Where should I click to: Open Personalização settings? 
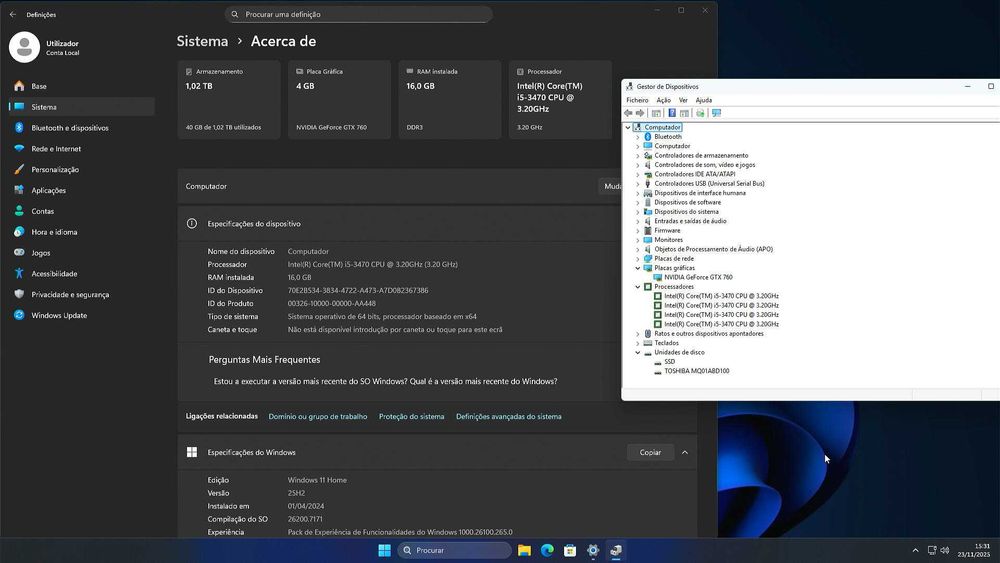(82, 170)
